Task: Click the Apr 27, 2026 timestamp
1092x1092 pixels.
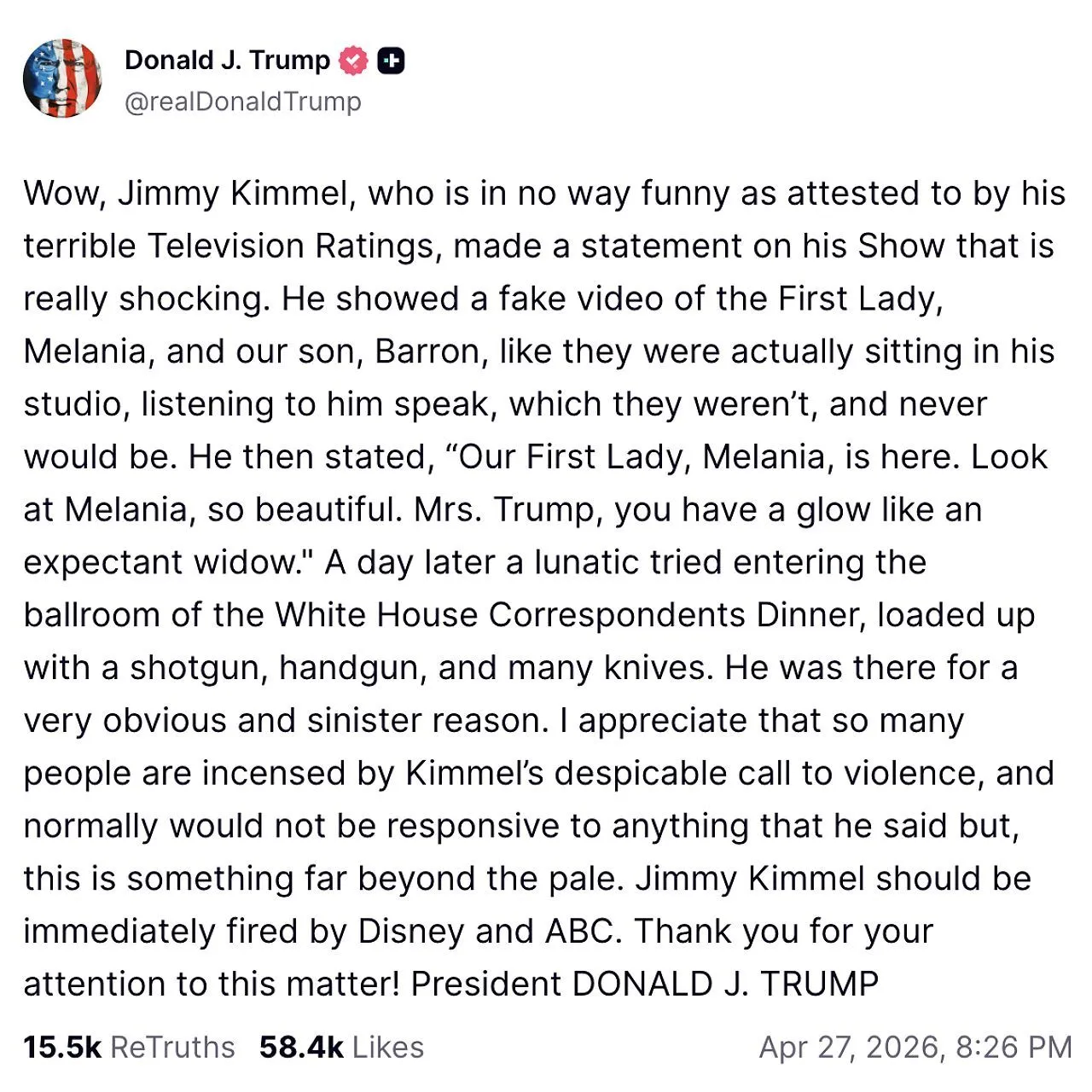Action: [851, 1047]
